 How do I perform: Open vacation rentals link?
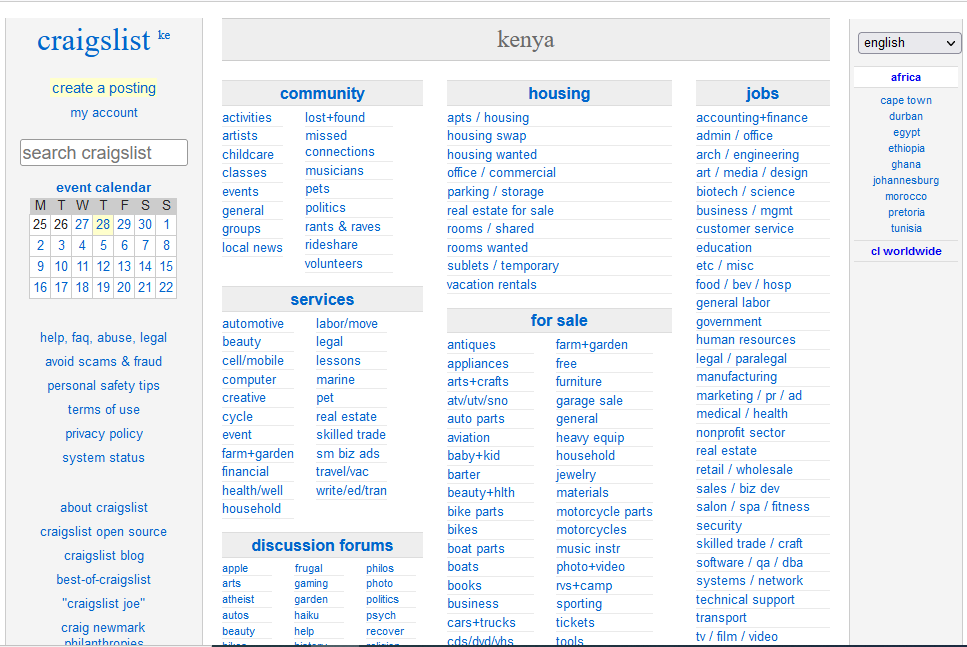pos(492,285)
